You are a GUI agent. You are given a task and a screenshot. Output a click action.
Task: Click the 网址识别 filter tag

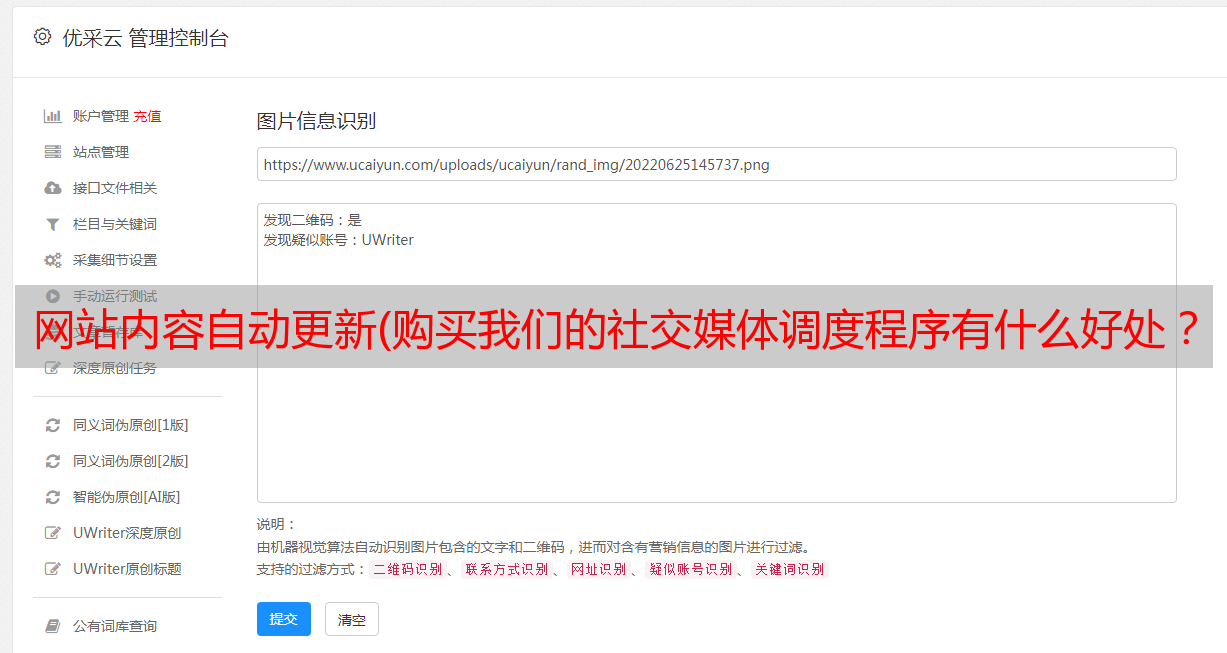pos(598,569)
